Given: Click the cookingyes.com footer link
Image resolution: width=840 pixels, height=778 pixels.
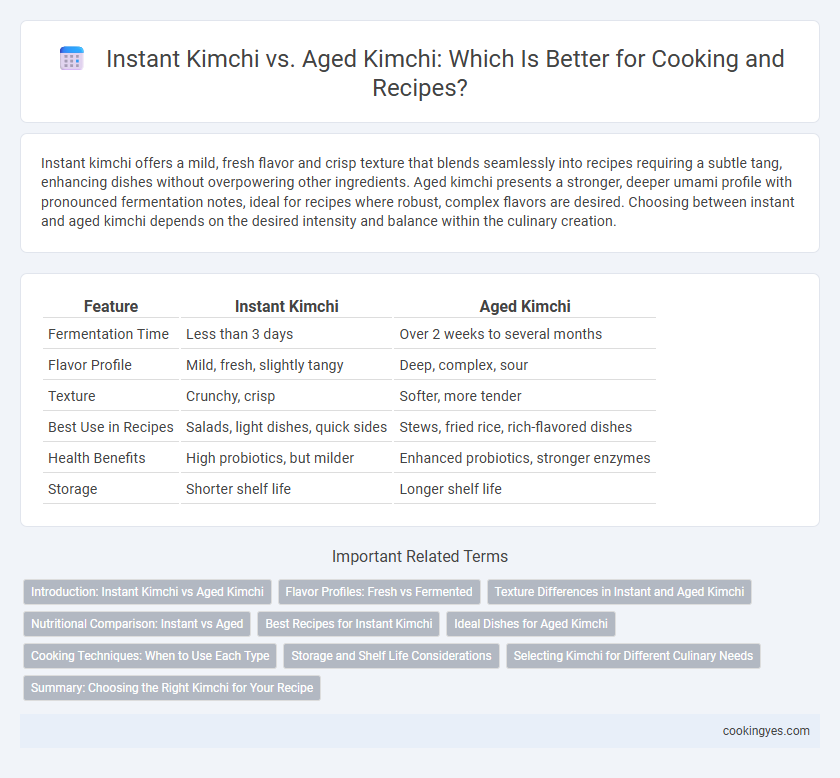Looking at the screenshot, I should coord(766,731).
